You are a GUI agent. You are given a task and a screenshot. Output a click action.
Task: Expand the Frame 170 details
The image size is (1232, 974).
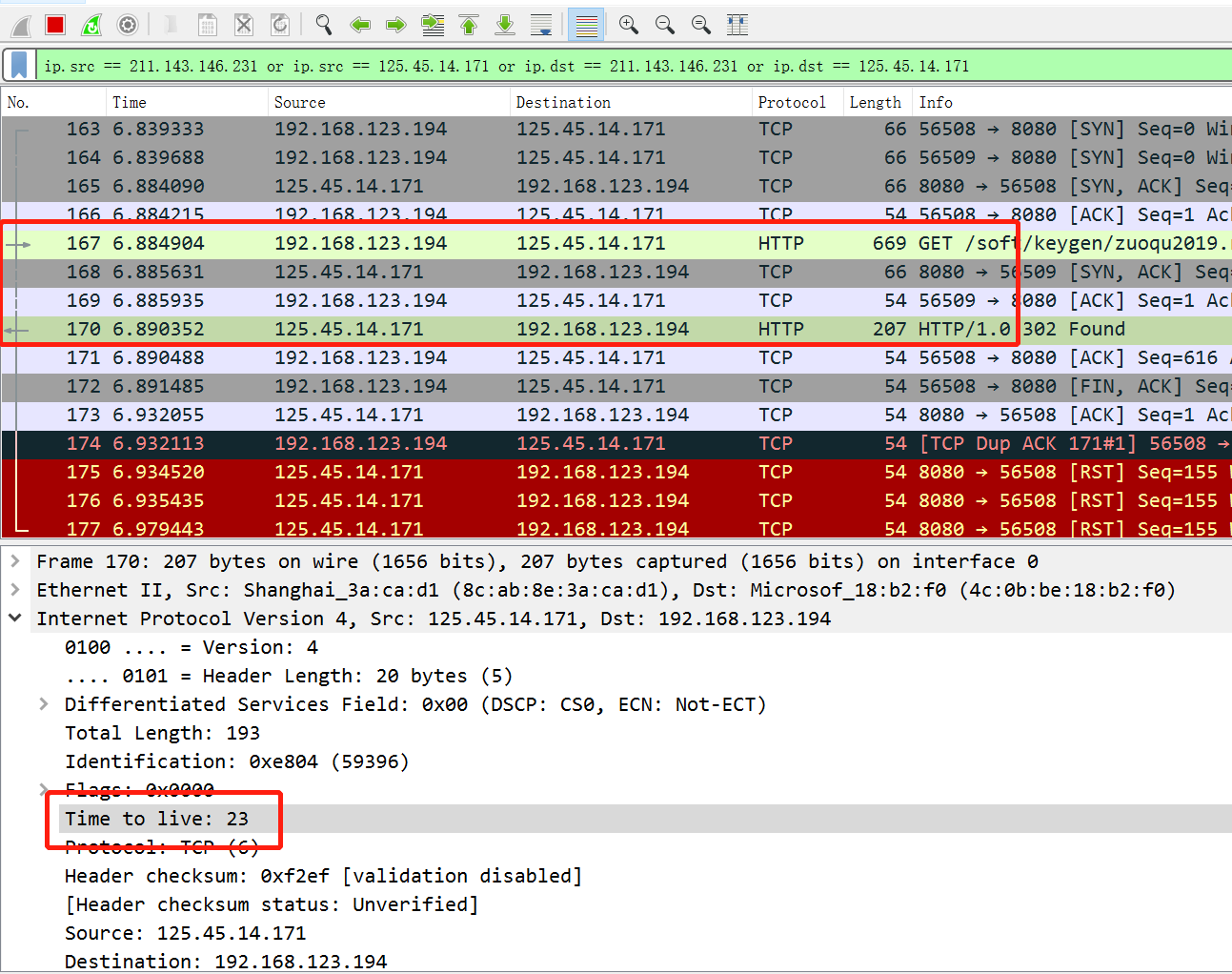click(15, 561)
